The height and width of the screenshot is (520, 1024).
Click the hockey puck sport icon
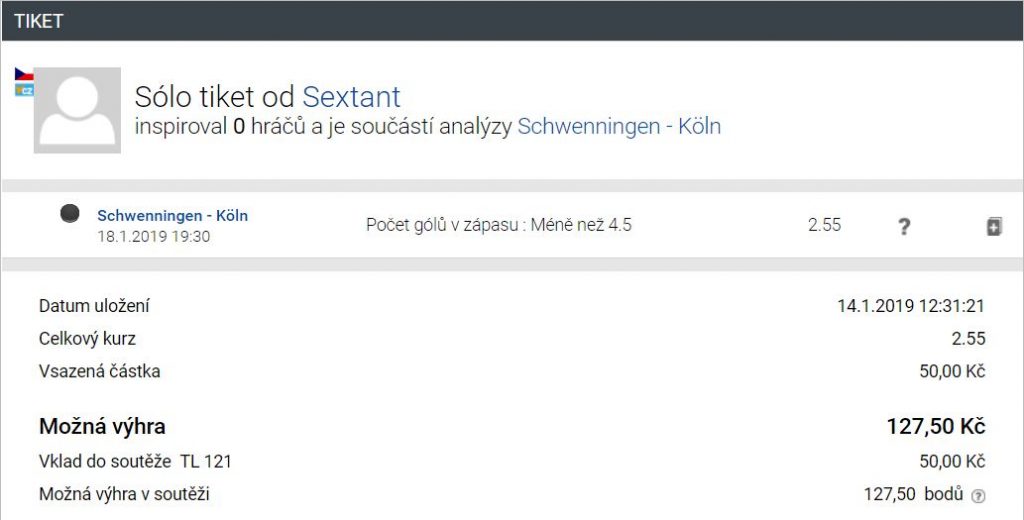[x=70, y=213]
